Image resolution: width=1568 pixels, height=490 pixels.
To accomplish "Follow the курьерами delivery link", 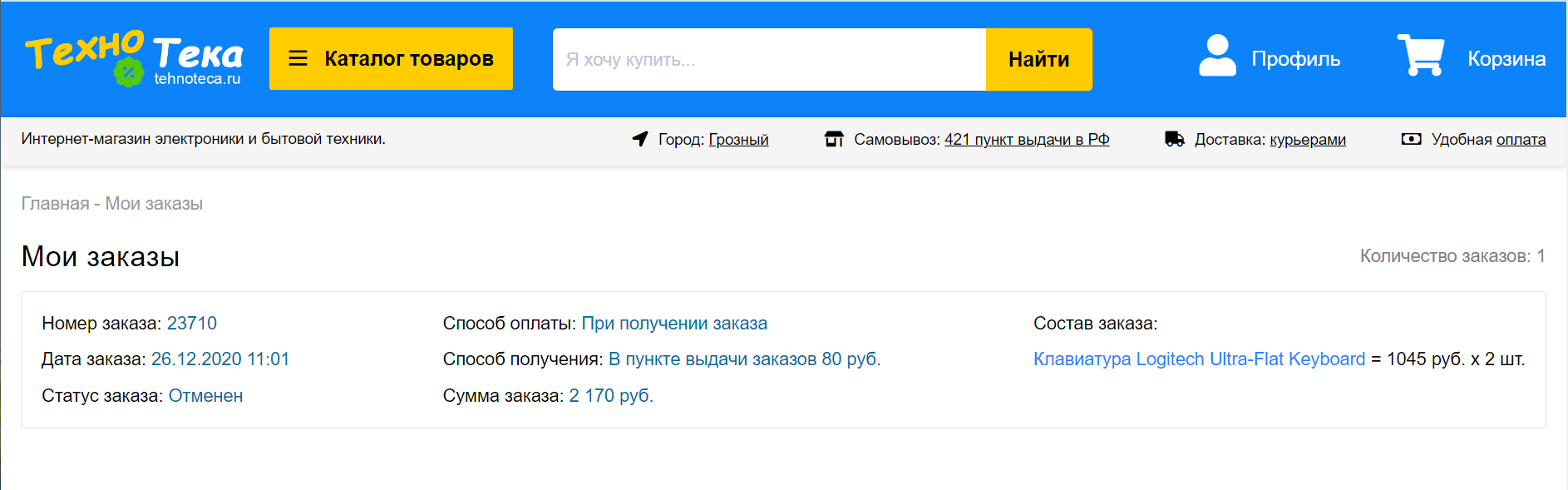I will [1307, 140].
